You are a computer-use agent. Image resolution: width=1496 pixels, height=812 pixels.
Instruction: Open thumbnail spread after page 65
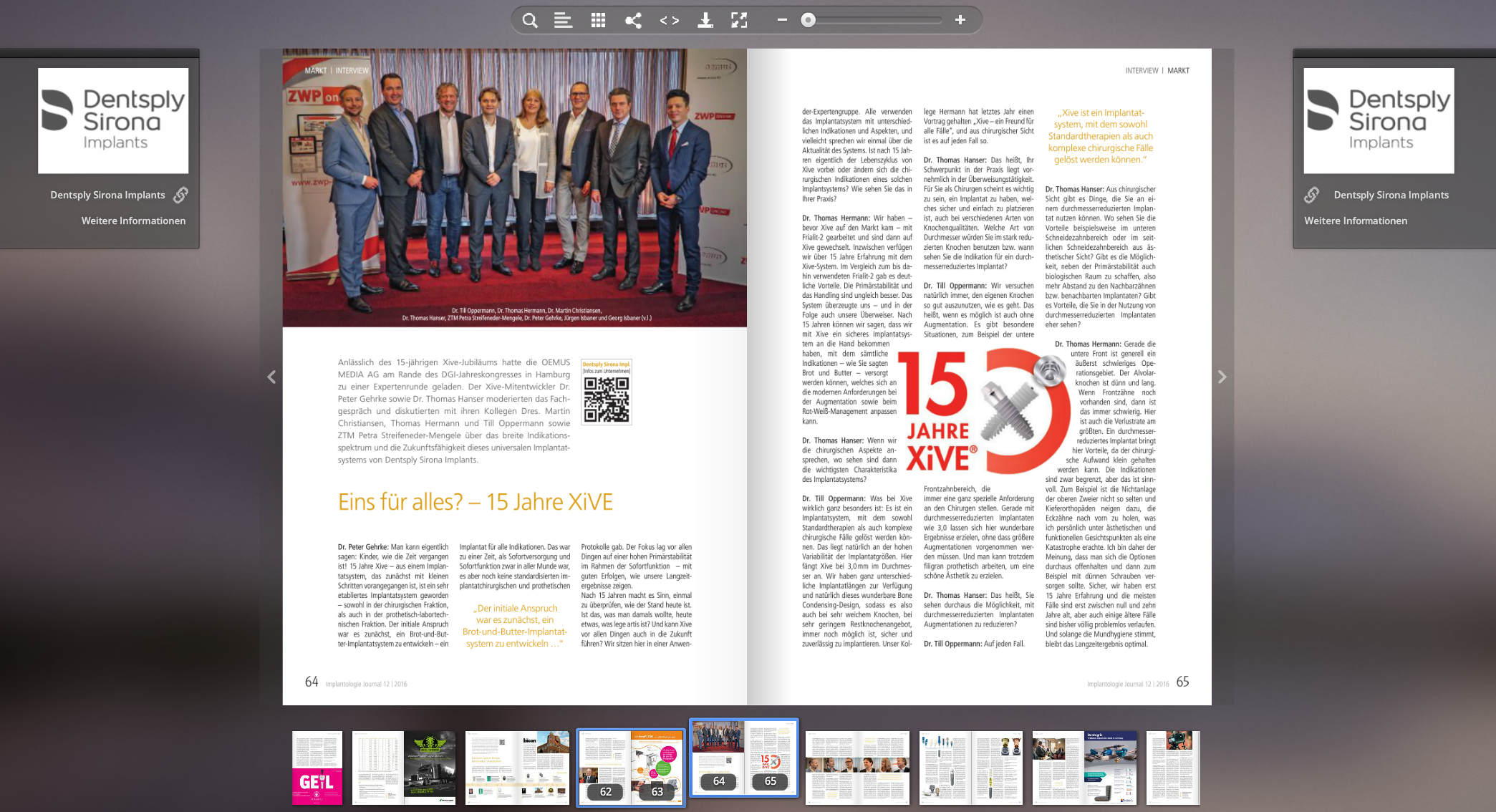tap(857, 768)
